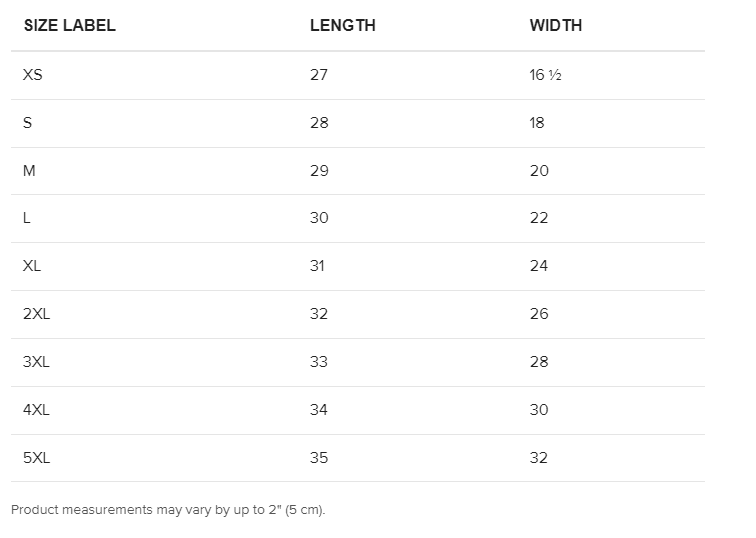
Task: Select the S size label
Action: [x=27, y=122]
